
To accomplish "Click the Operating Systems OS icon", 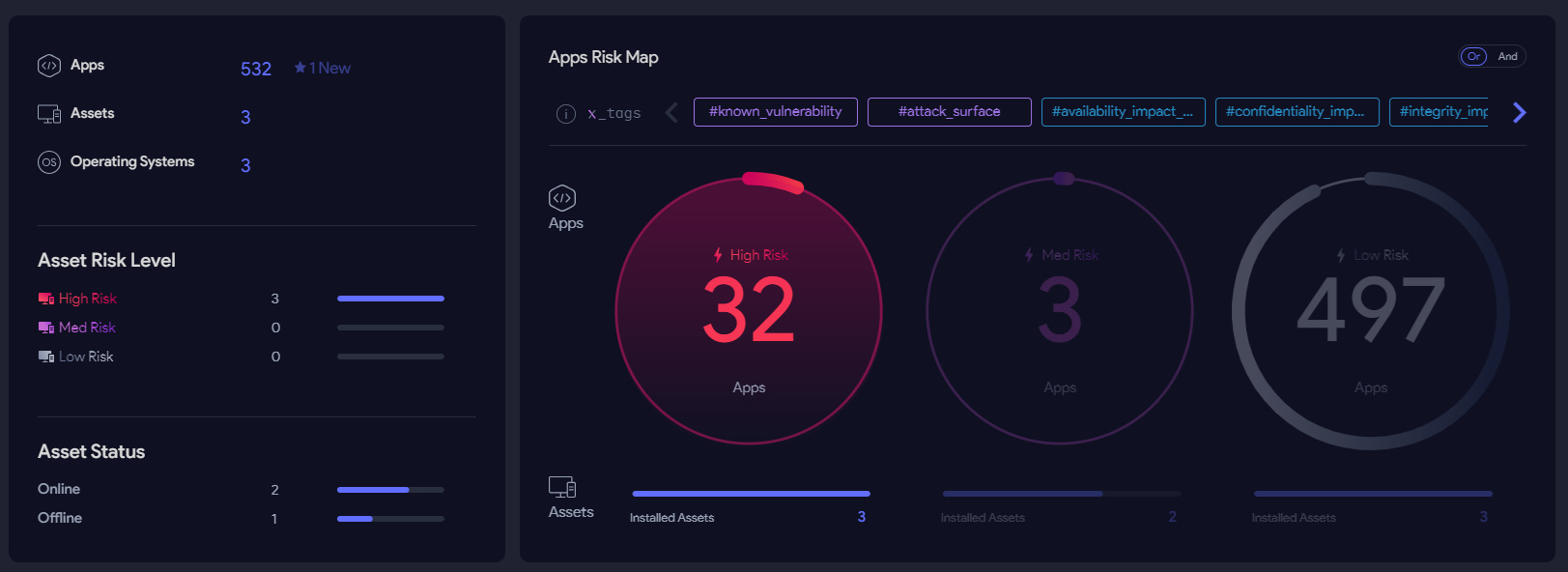I will [x=48, y=162].
